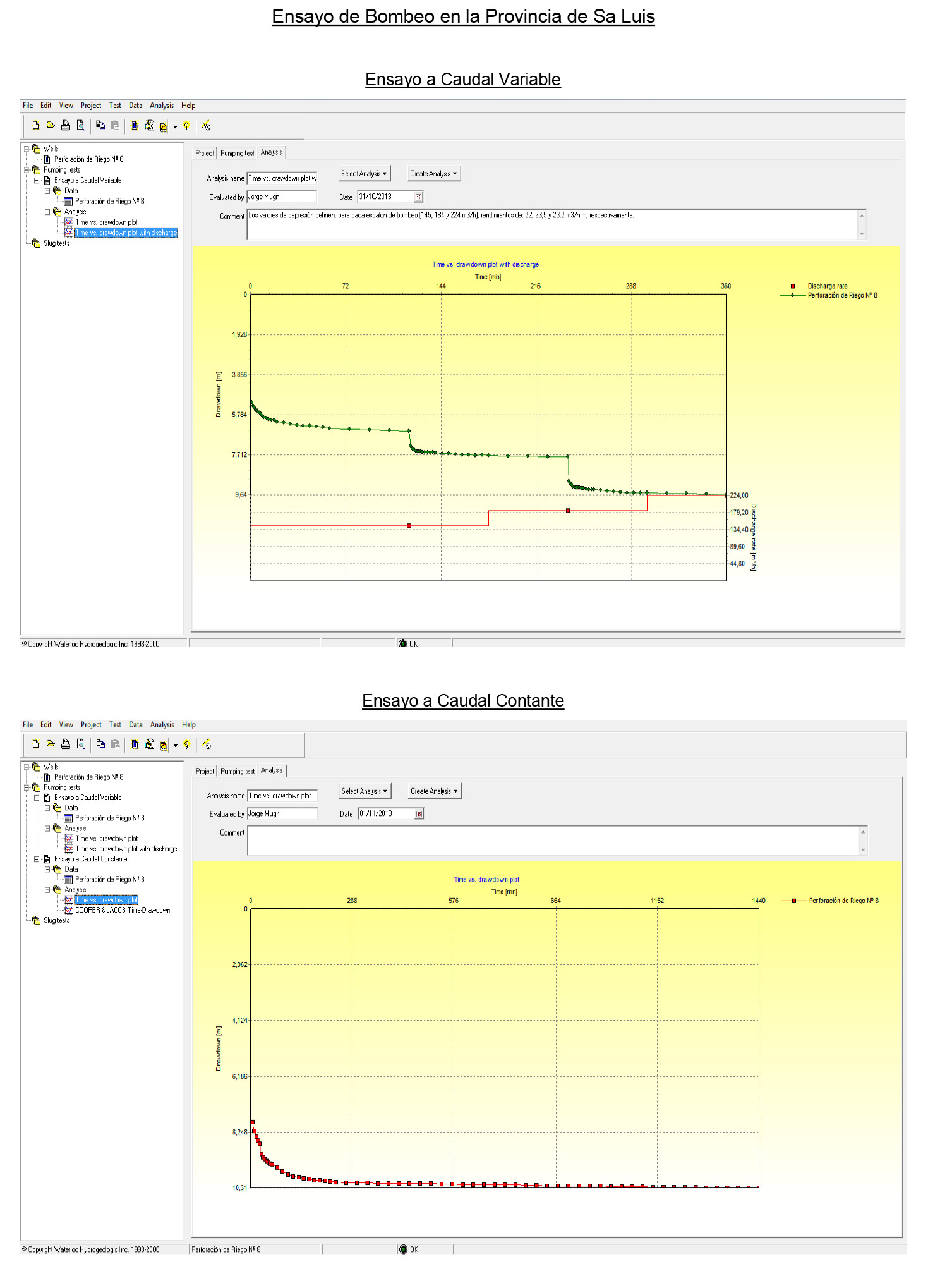Screen dimensions: 952x1264
Task: Open Test menu in lower window
Action: click(x=115, y=725)
